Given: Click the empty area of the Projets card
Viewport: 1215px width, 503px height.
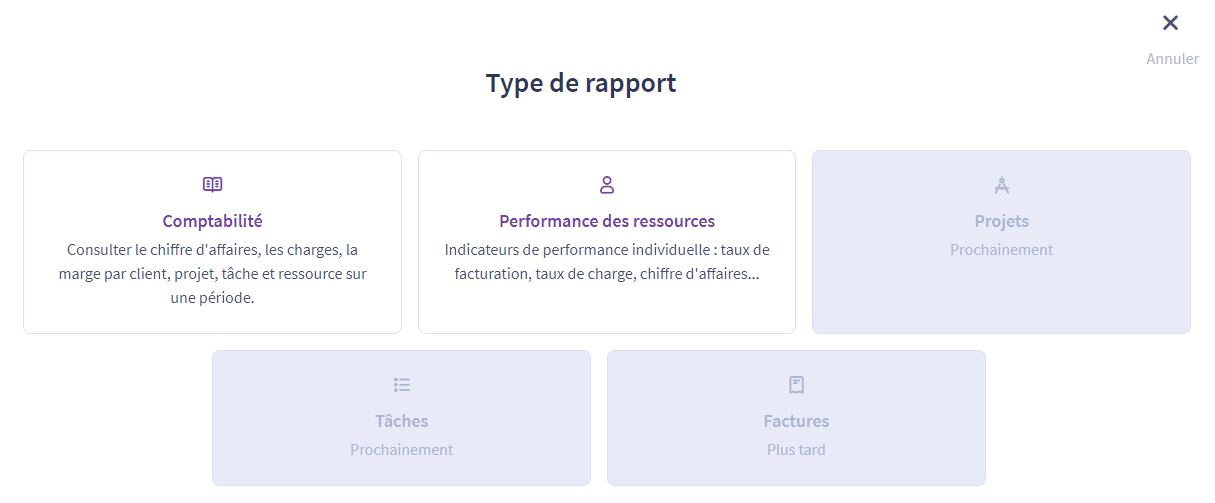Looking at the screenshot, I should coord(1001,295).
